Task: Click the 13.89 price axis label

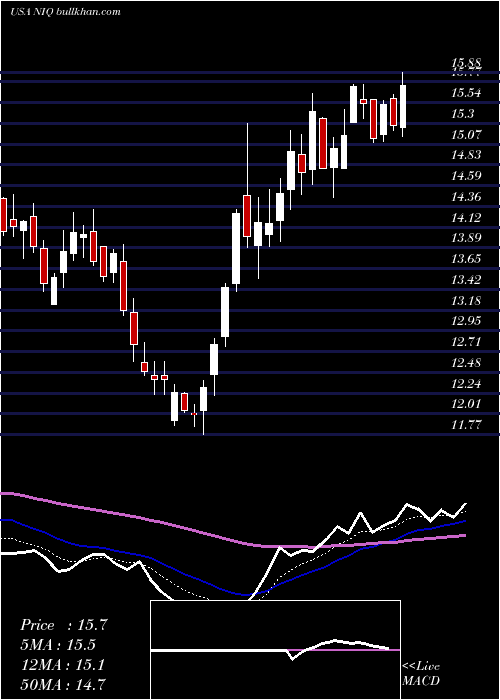Action: [466, 238]
